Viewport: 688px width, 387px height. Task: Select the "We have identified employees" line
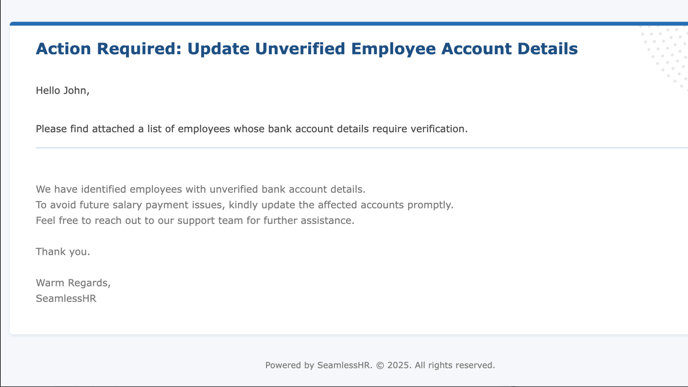click(201, 190)
